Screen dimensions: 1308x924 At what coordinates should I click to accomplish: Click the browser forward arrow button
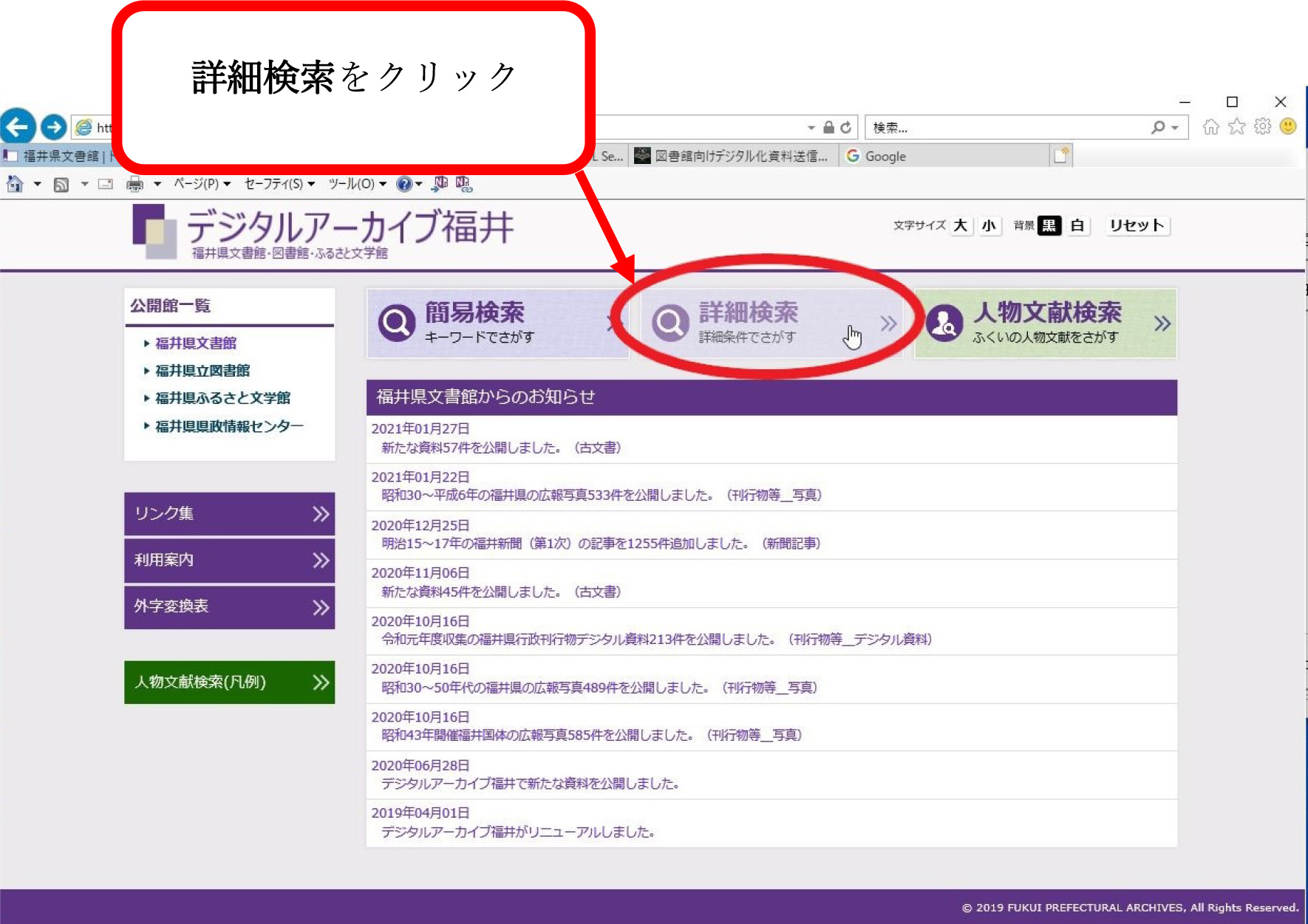tap(54, 127)
